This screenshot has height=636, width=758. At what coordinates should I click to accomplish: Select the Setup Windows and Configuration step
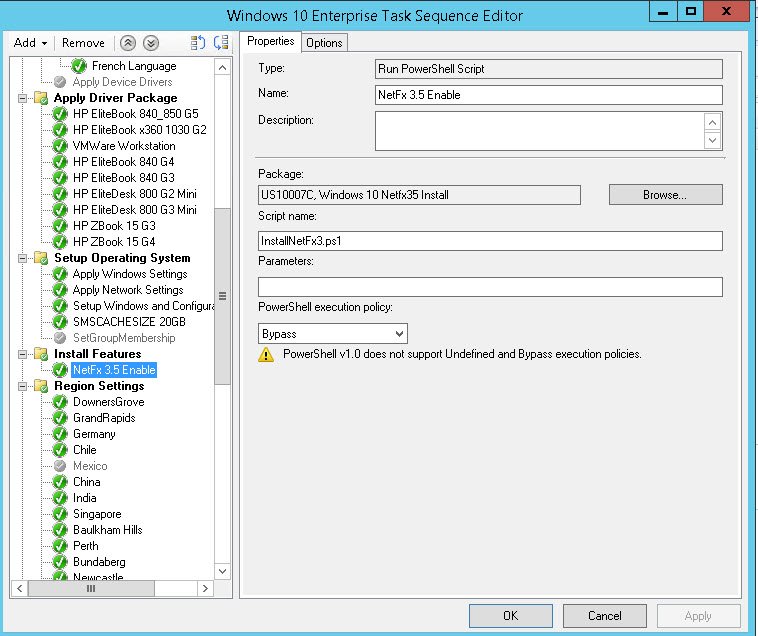144,306
